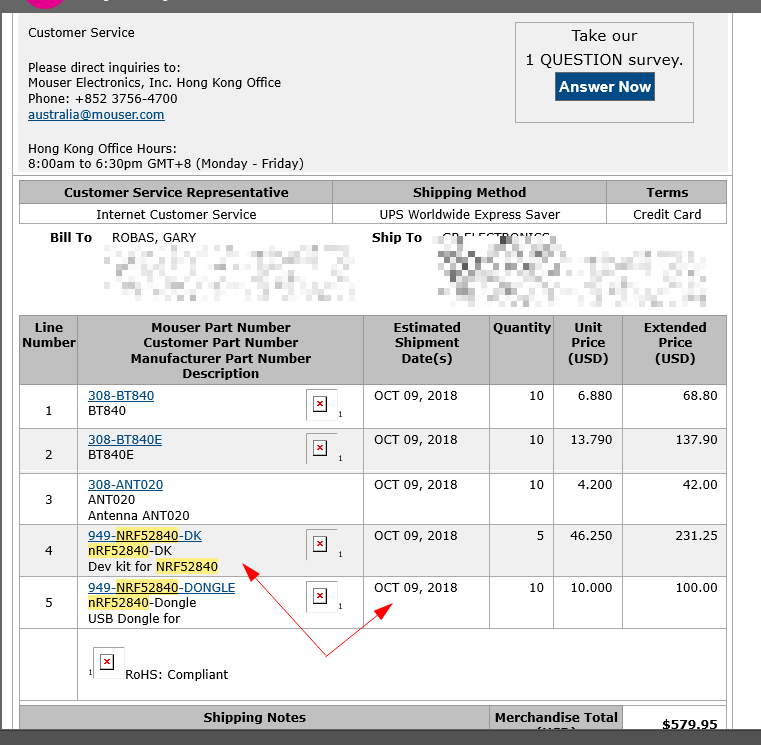Select the 'RoHS: Compliant' legend text

point(176,675)
